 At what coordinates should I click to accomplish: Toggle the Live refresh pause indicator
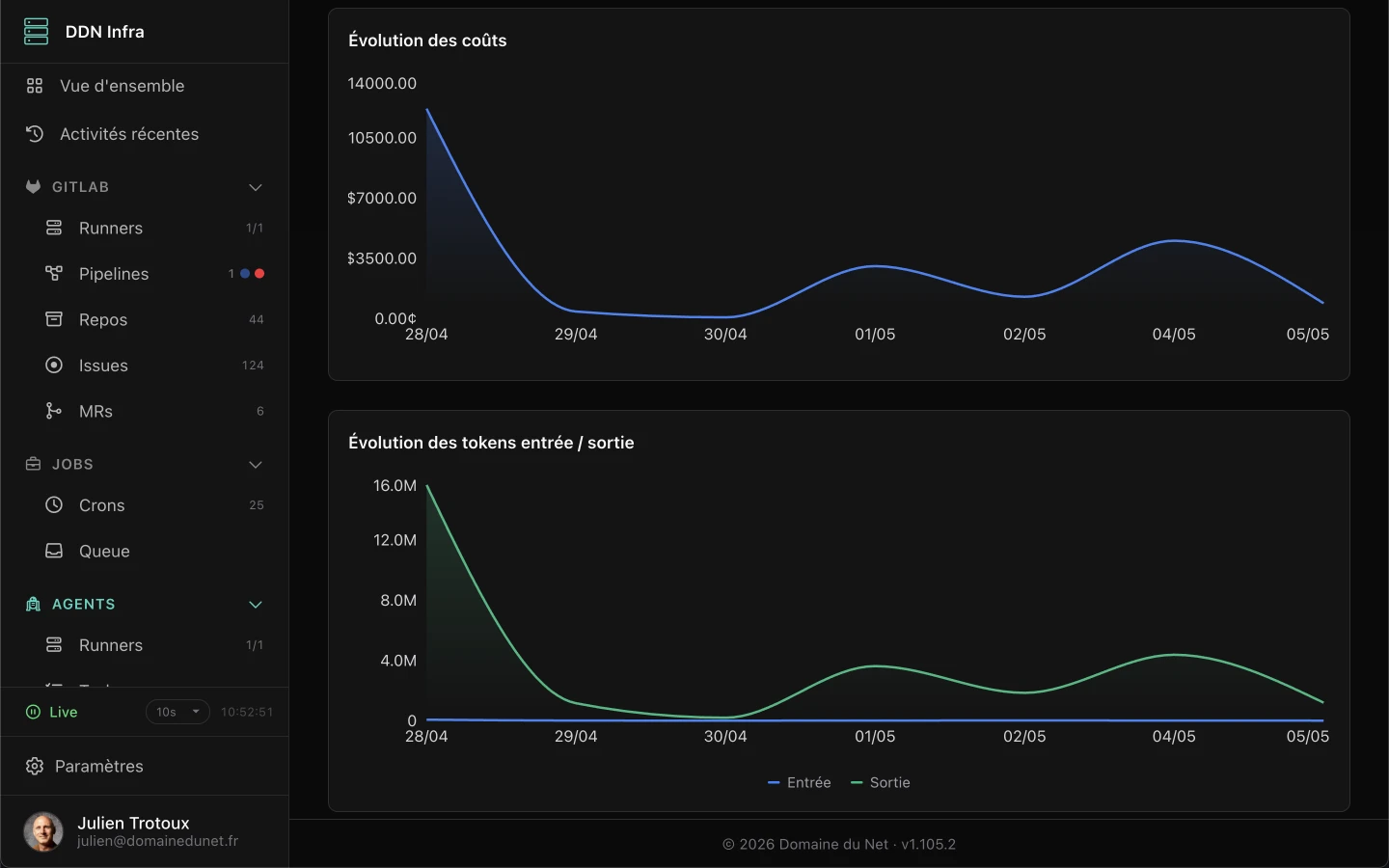pyautogui.click(x=33, y=712)
